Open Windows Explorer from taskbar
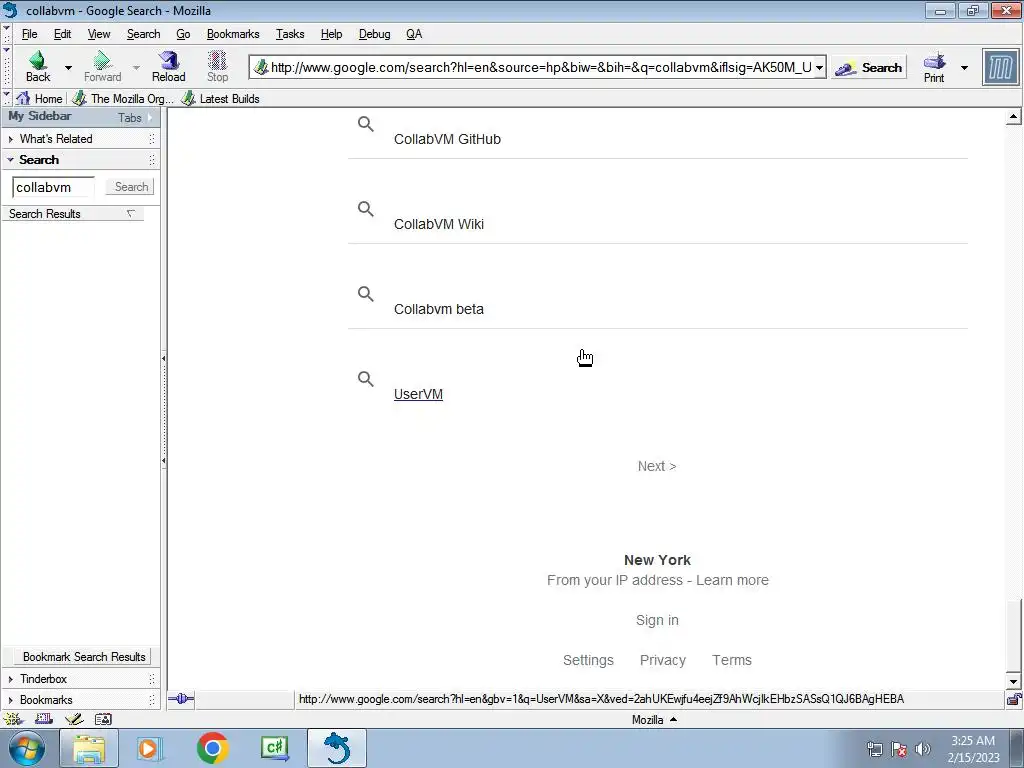This screenshot has width=1024, height=768. tap(89, 748)
